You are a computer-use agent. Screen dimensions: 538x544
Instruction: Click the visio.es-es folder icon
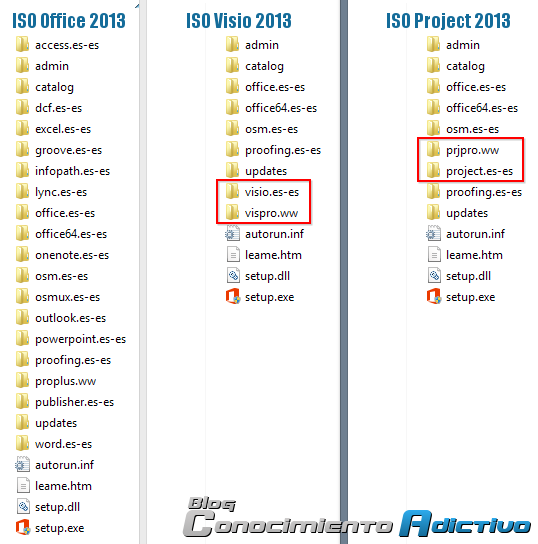pos(232,192)
